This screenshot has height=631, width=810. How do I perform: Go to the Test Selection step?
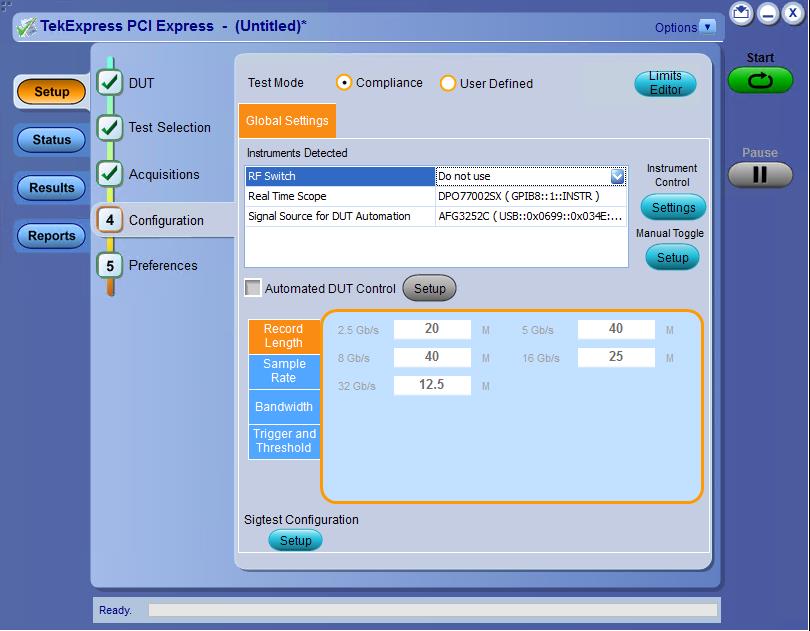click(169, 127)
